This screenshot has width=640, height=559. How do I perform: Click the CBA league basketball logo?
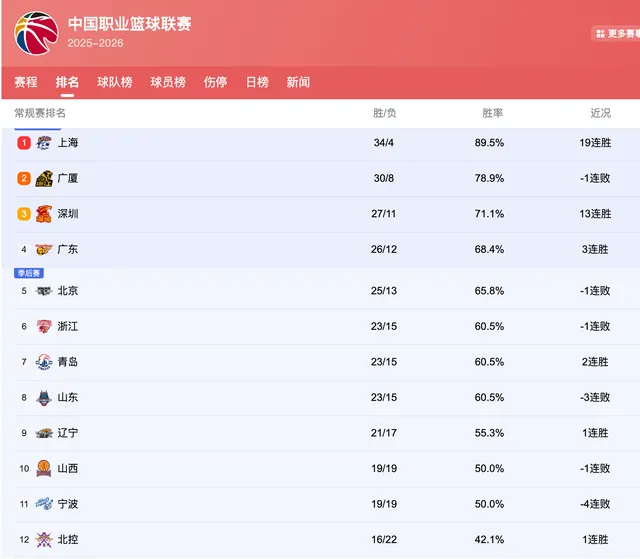click(x=36, y=33)
